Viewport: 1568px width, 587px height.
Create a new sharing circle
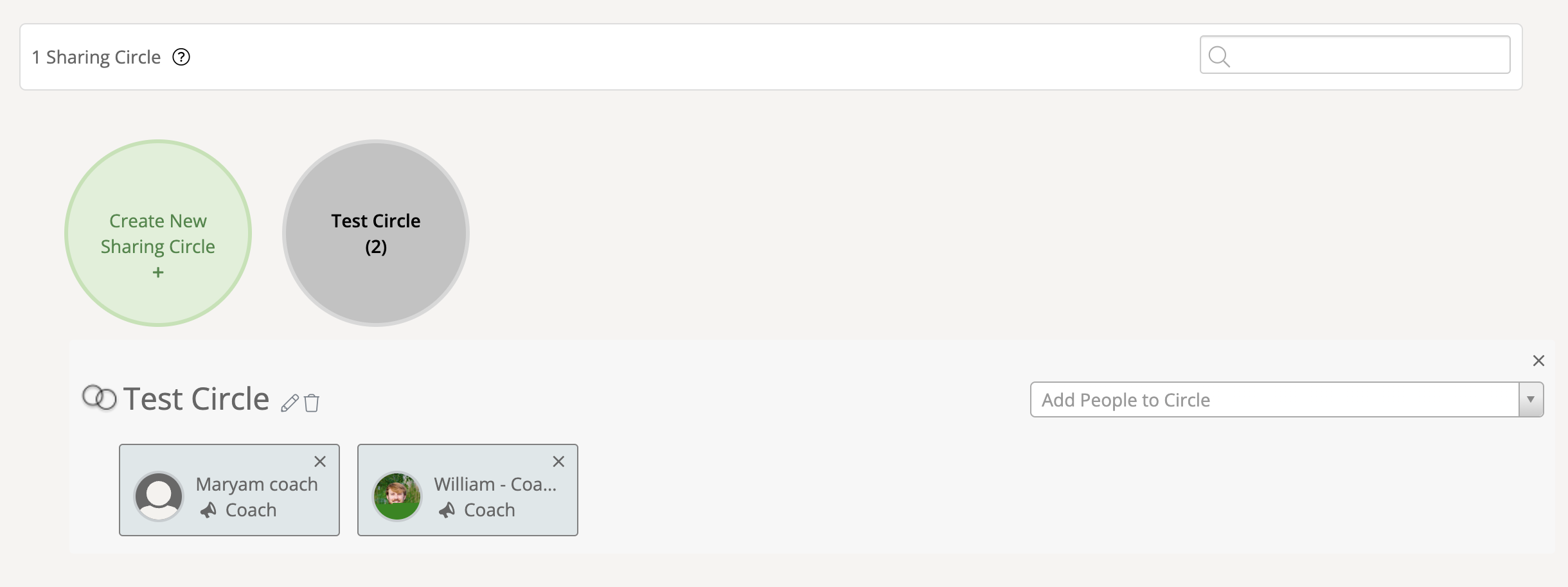(x=158, y=233)
